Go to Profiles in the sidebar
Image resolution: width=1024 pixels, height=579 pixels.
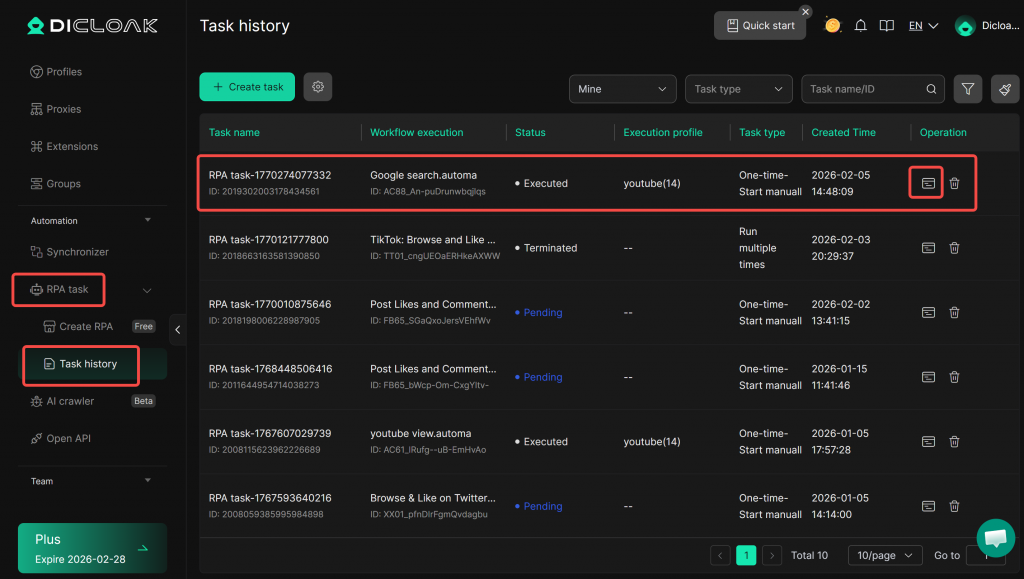click(64, 72)
